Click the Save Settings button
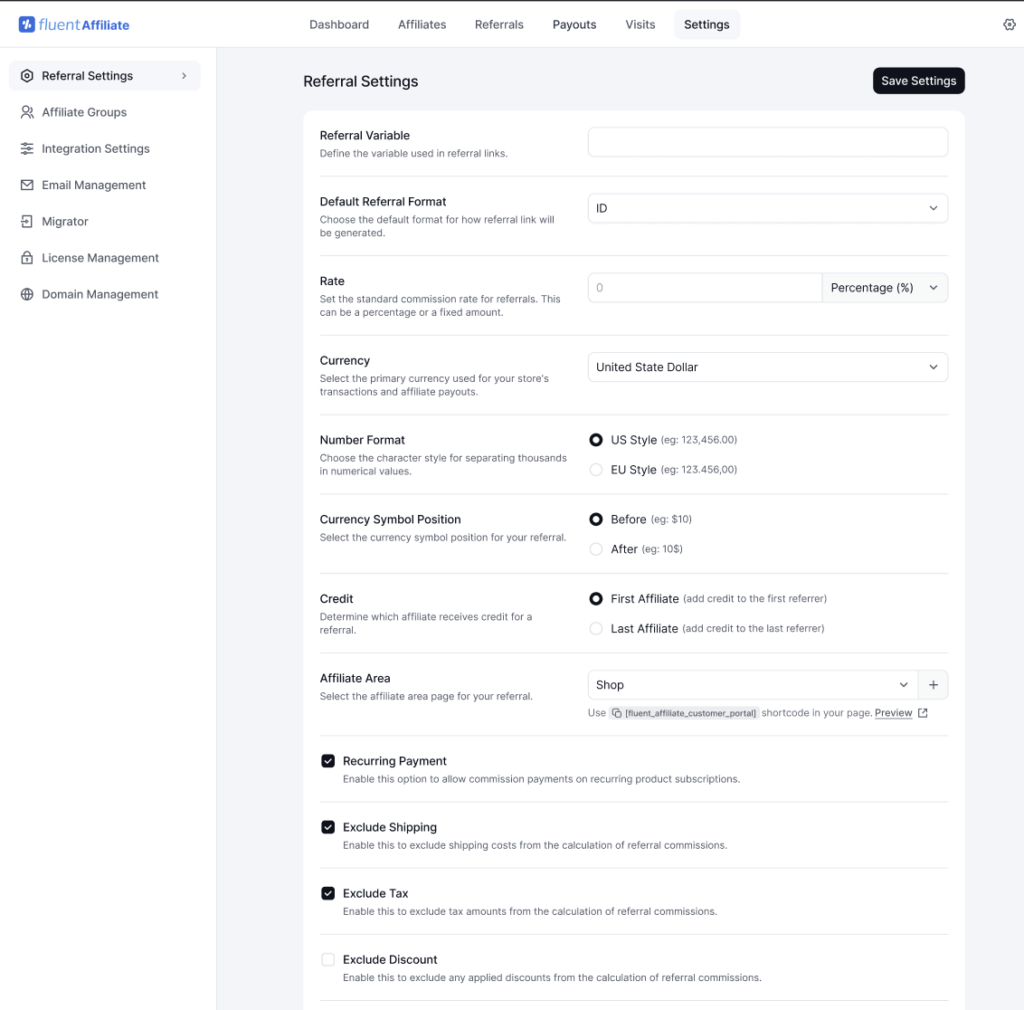 [x=918, y=81]
